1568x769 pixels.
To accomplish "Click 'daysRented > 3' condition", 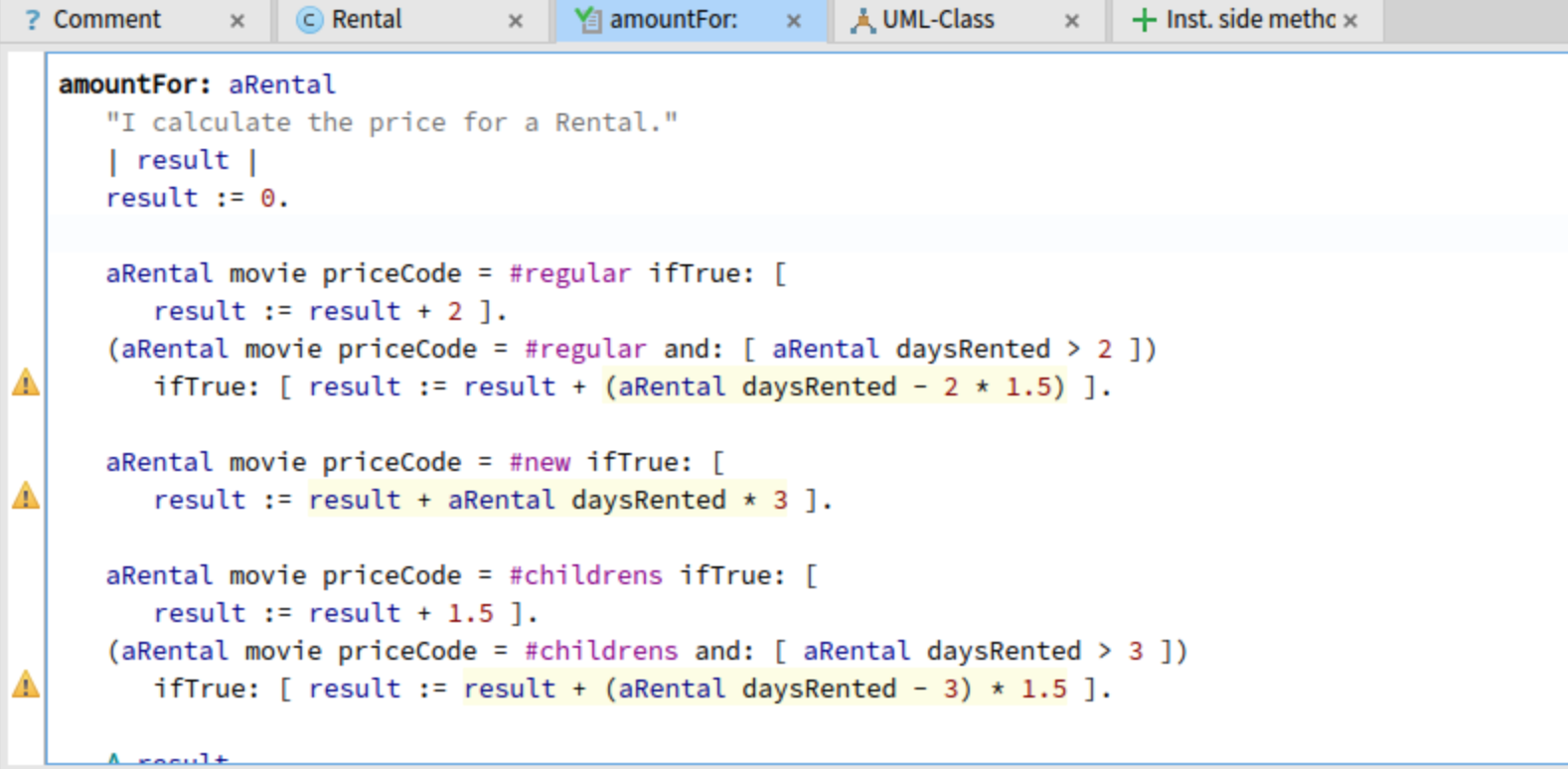I will [1034, 651].
